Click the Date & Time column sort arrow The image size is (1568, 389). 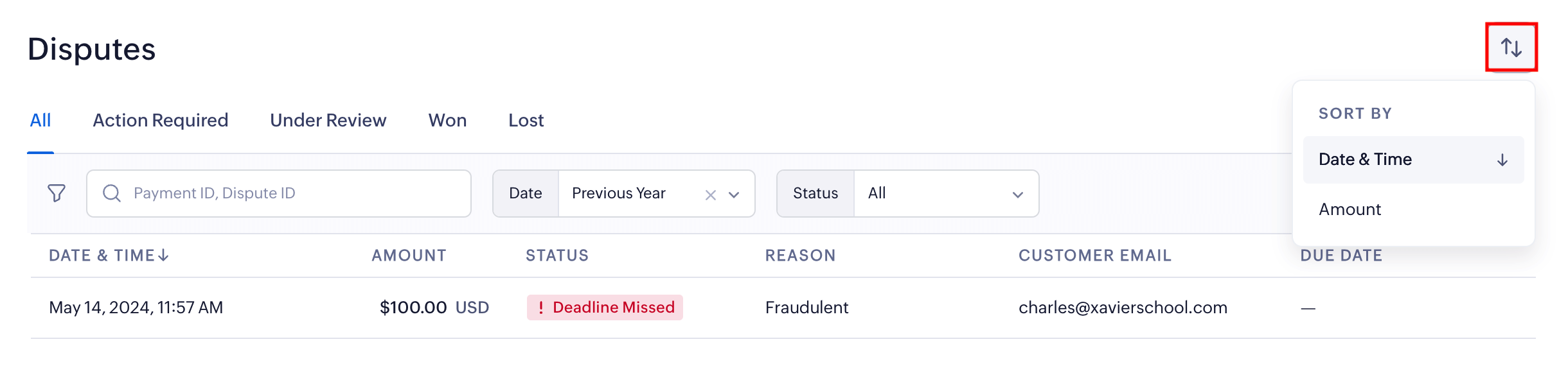pos(164,255)
